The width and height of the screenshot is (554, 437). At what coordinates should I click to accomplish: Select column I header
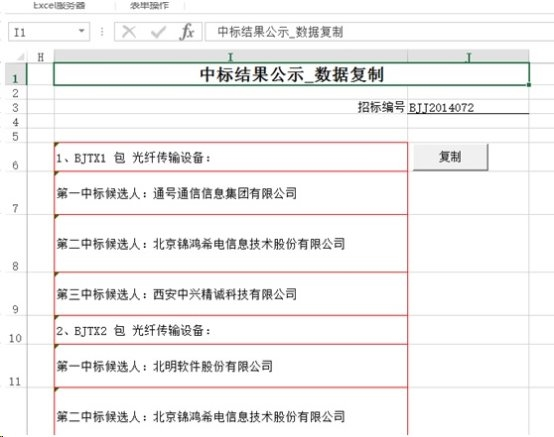[230, 57]
